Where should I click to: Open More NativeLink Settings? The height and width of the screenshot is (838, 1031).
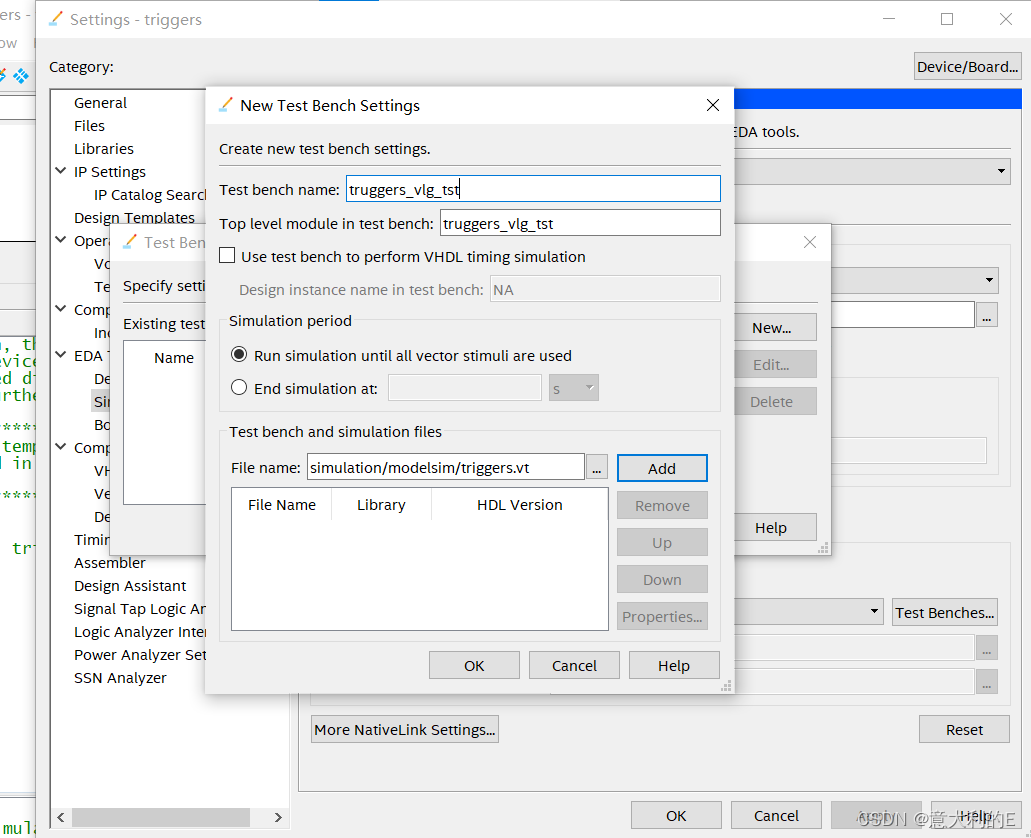[404, 729]
